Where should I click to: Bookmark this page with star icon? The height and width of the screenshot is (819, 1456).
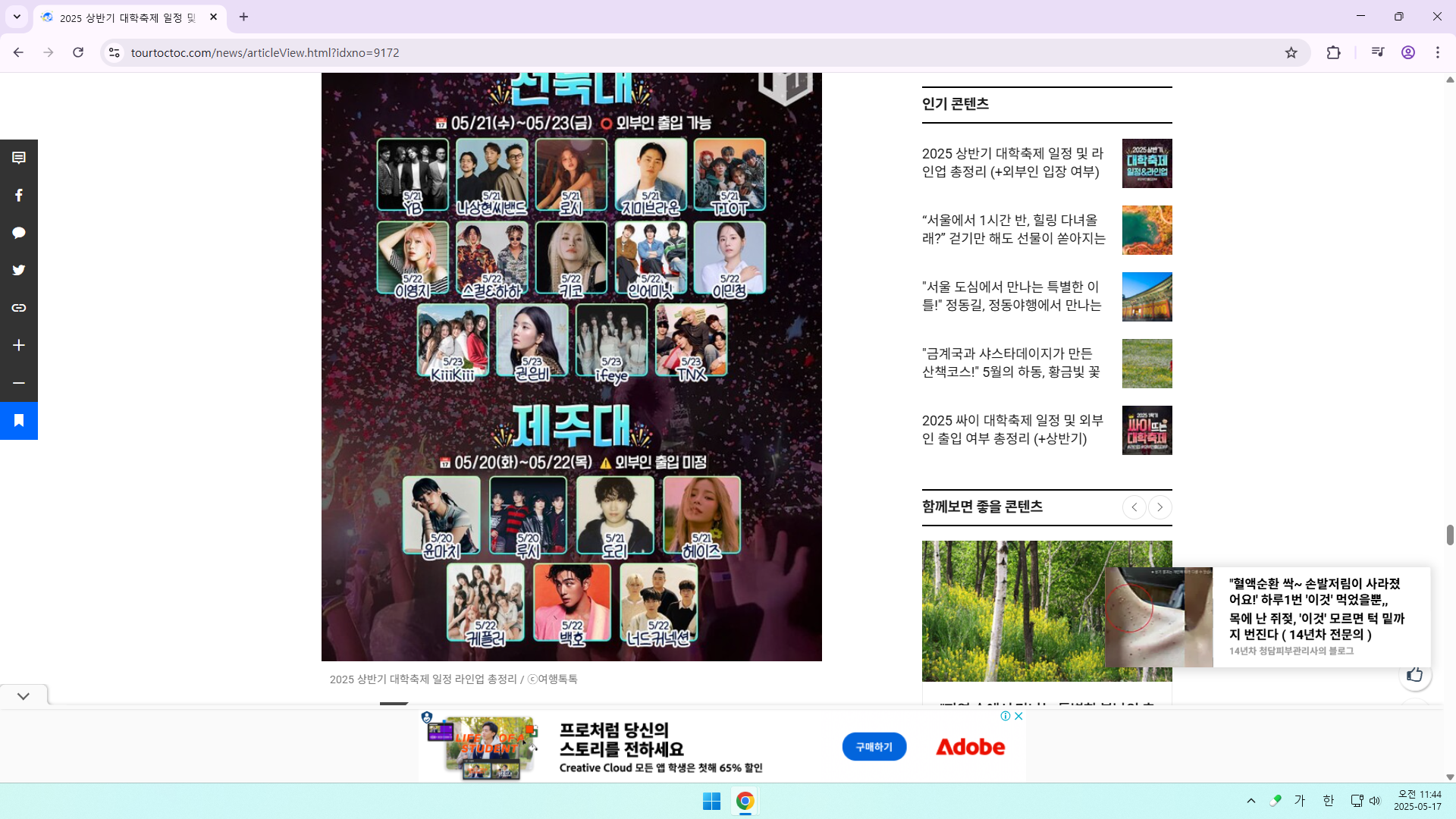(x=1291, y=52)
